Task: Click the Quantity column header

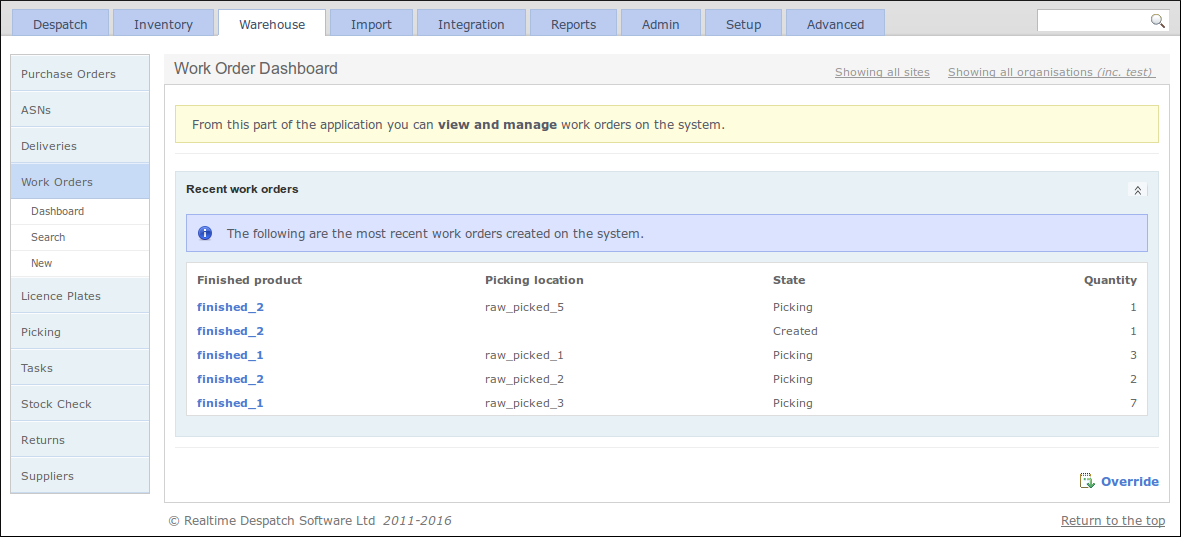Action: click(x=1110, y=280)
